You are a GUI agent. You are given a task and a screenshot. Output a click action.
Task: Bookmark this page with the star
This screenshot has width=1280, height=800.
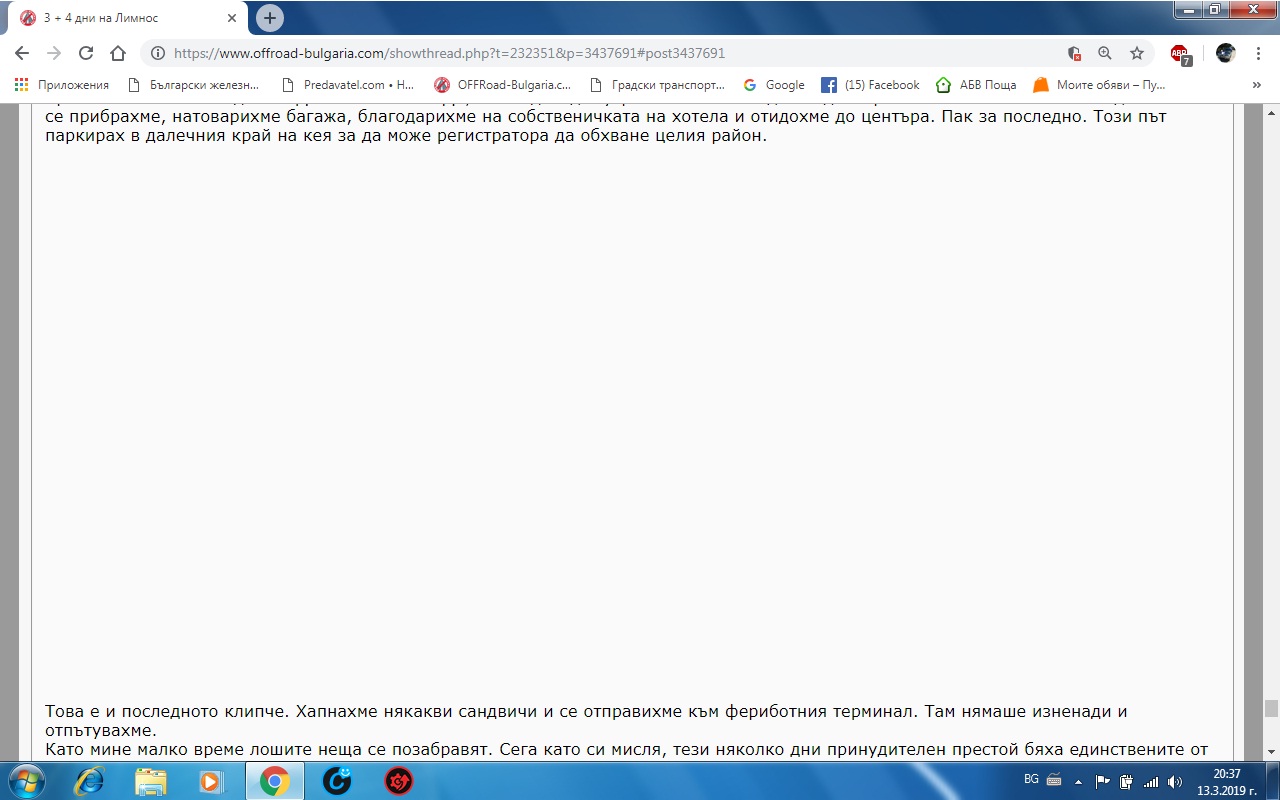coord(1137,54)
